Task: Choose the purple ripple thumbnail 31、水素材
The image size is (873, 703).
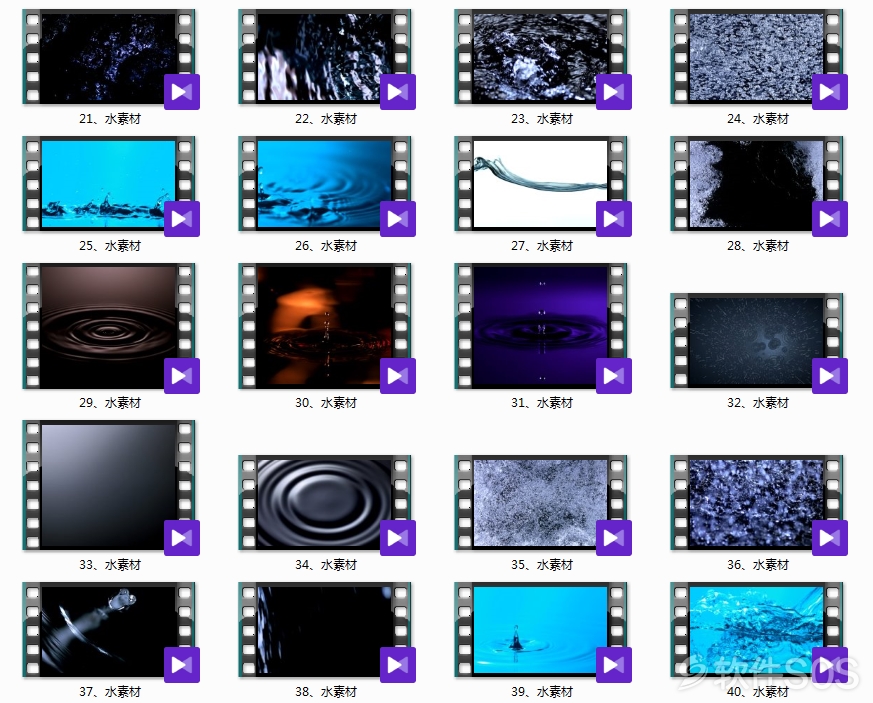Action: (541, 326)
